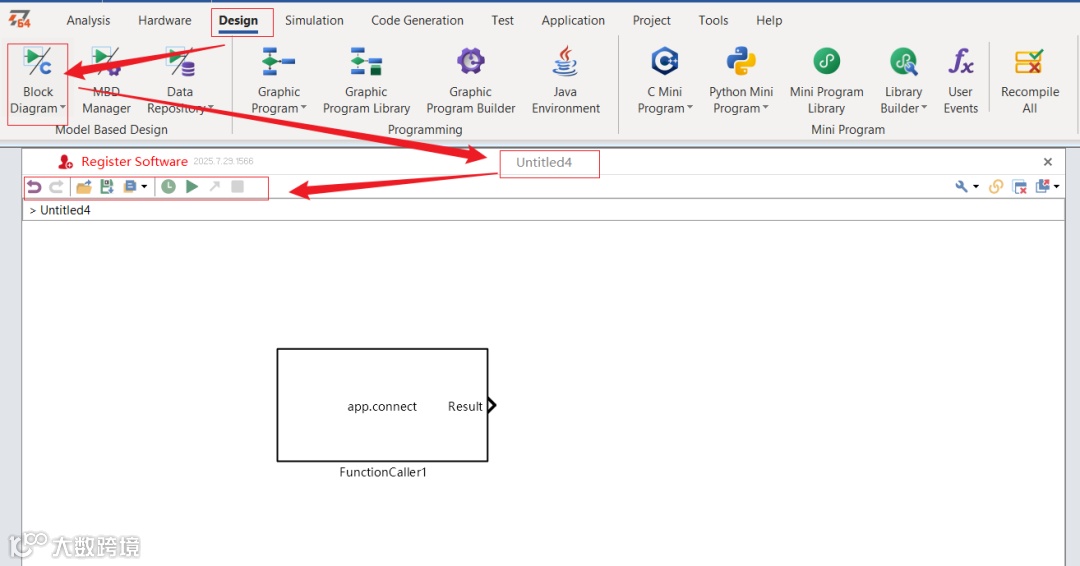The width and height of the screenshot is (1080, 566).
Task: Click the blue document copy icon
Action: point(129,187)
